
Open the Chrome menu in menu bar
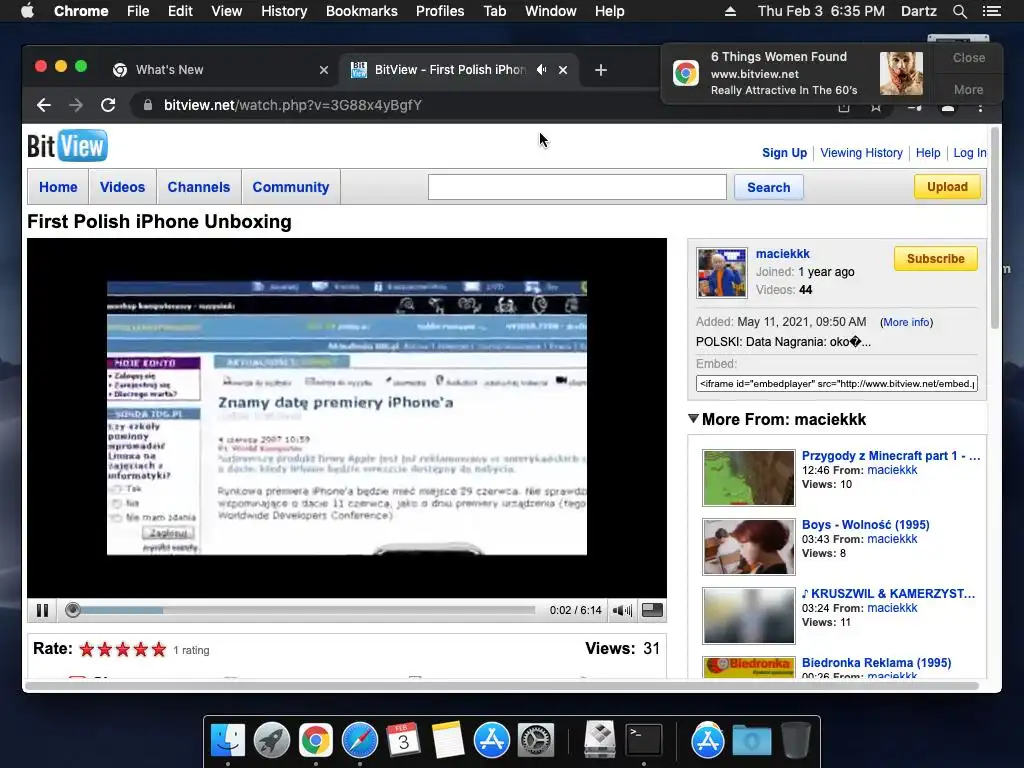[81, 11]
